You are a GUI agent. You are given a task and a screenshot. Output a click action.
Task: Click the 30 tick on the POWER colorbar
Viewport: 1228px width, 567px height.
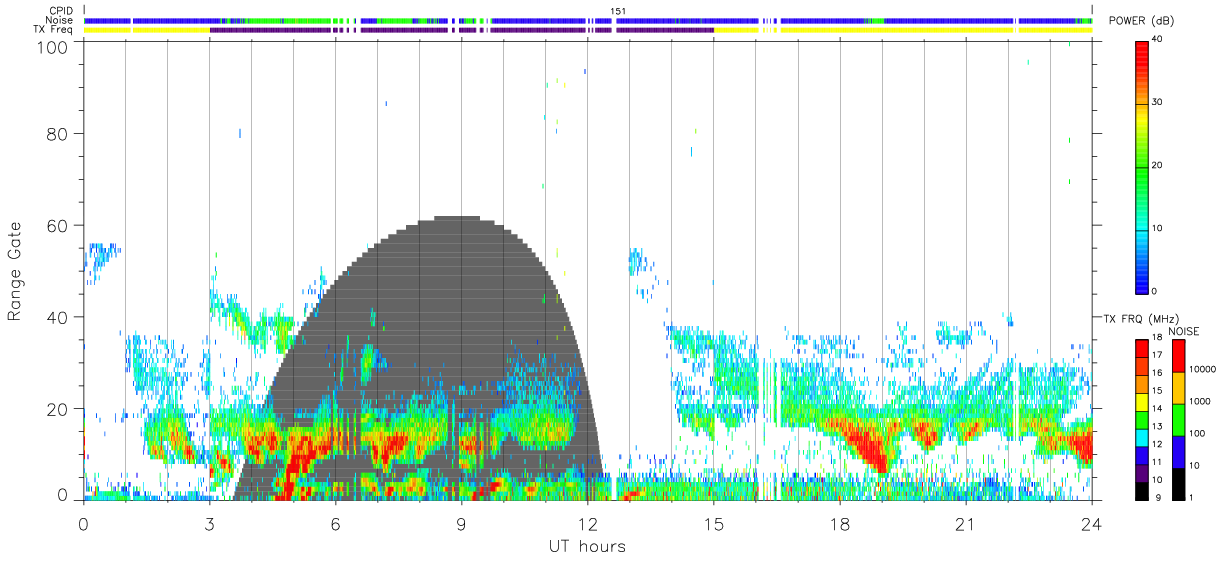point(1158,103)
